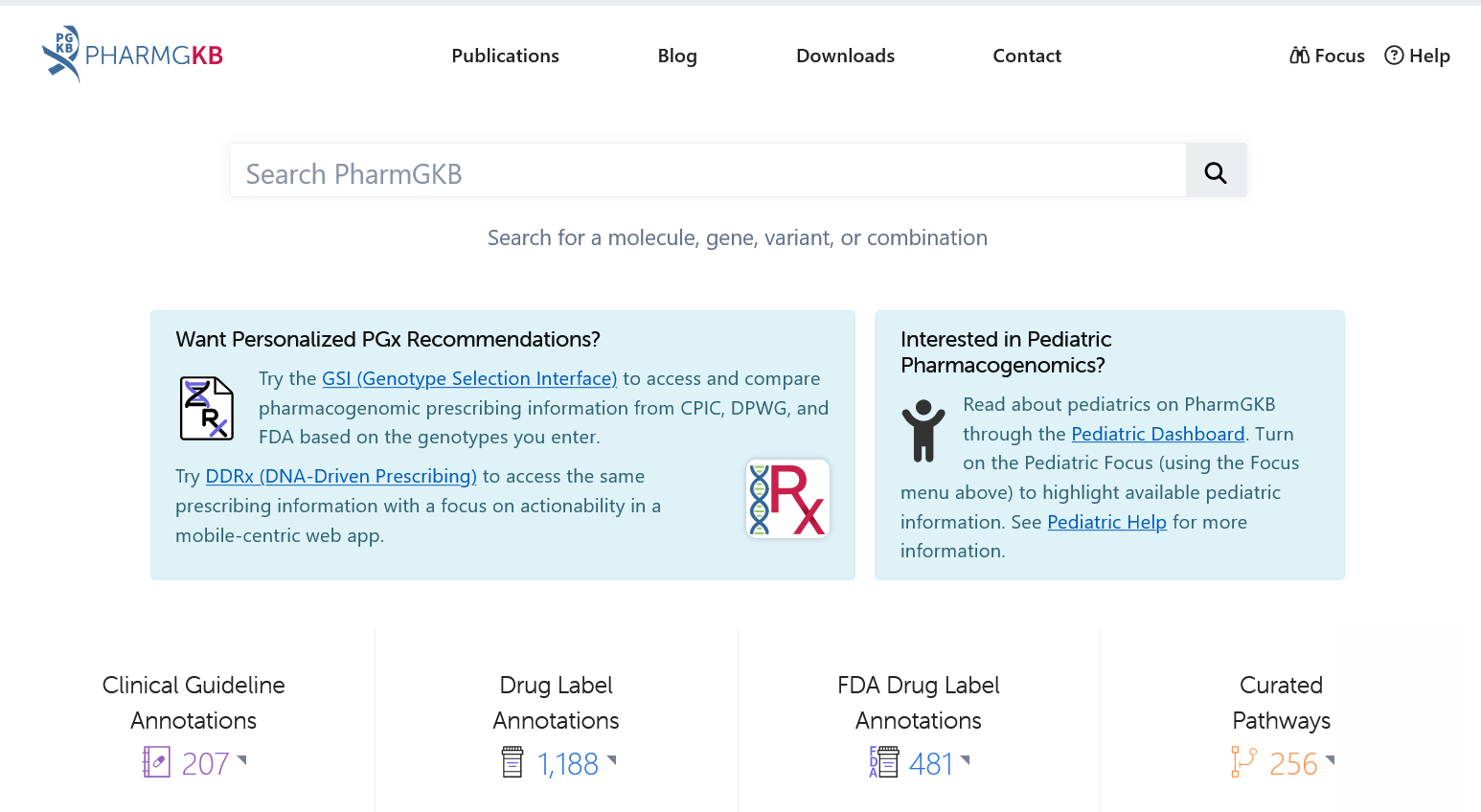
Task: Open the DDRx (DNA-Driven Prescribing) link
Action: [x=340, y=476]
